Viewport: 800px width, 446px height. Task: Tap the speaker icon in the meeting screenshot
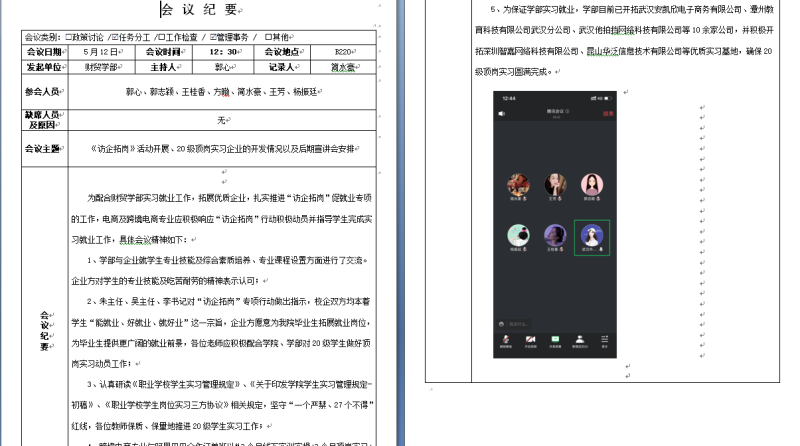coord(500,113)
